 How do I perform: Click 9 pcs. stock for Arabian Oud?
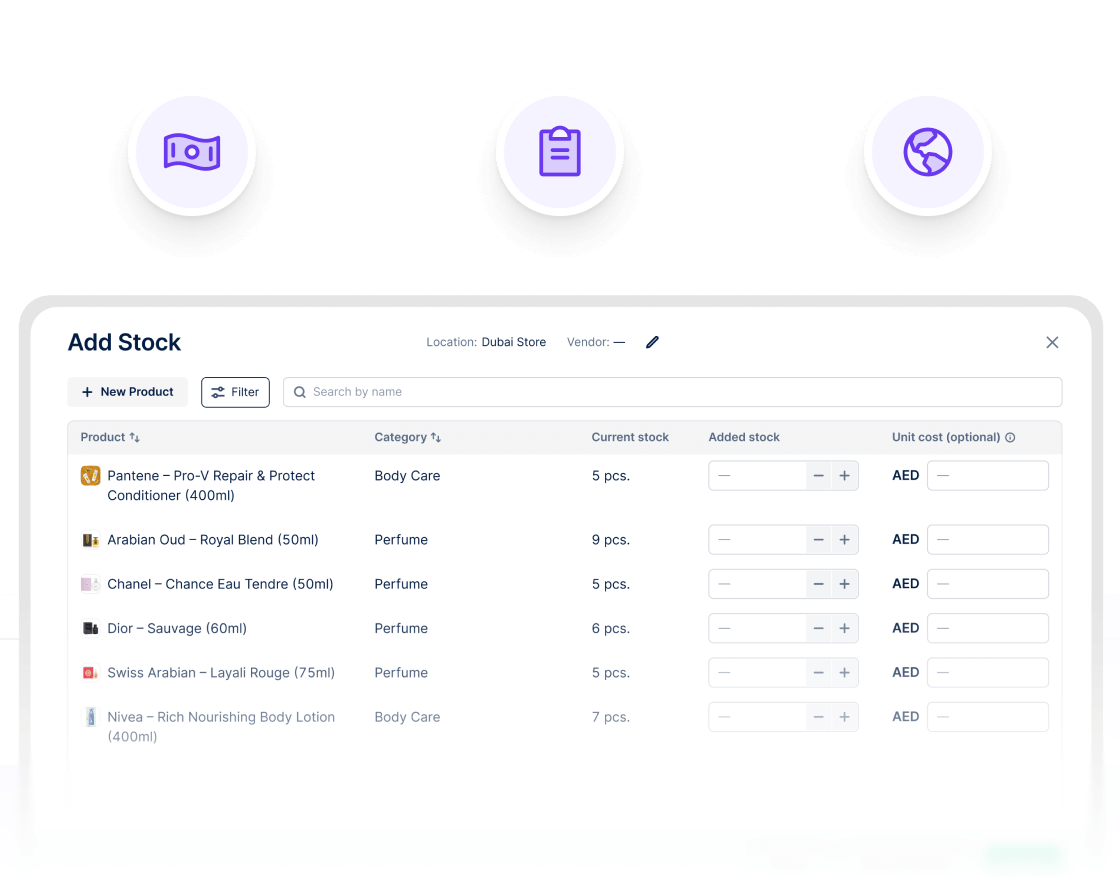click(611, 540)
